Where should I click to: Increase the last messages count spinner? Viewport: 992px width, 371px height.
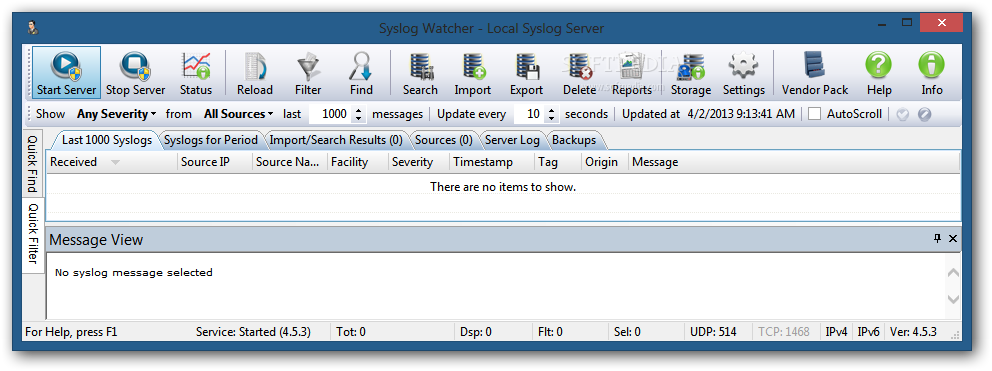pos(359,111)
